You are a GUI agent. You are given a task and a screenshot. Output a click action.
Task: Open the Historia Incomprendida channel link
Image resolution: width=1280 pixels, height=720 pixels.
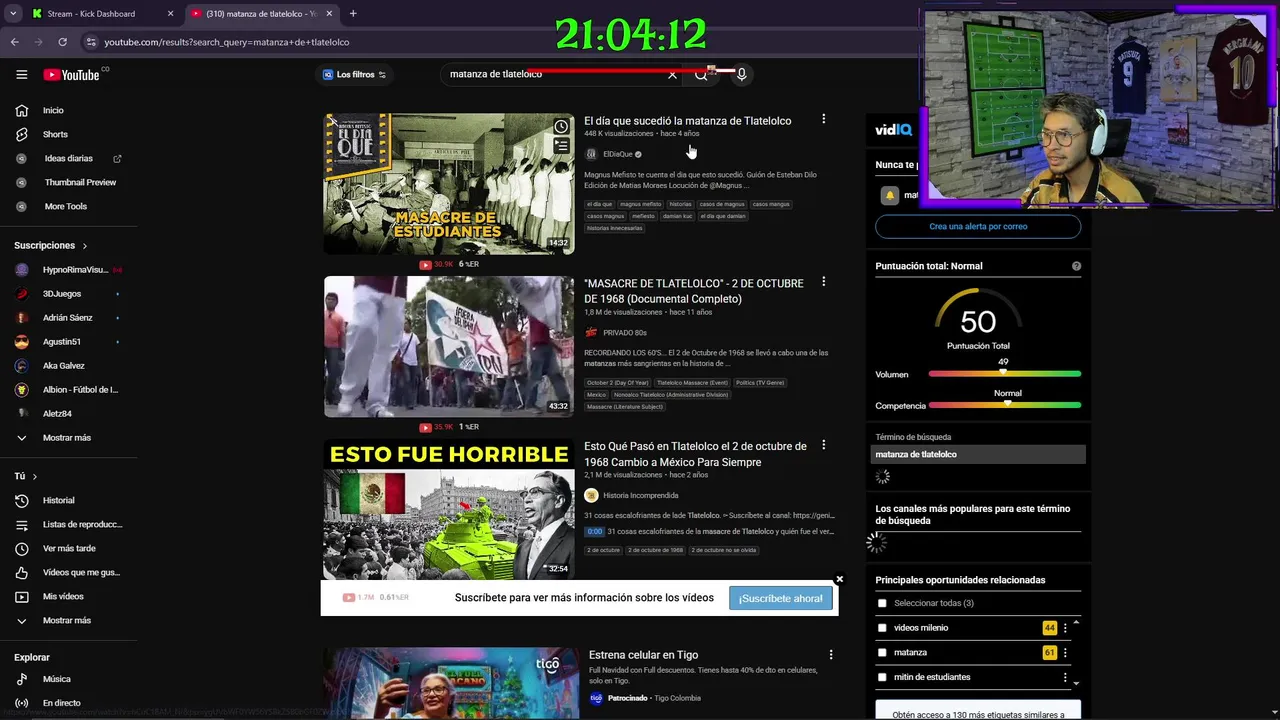641,495
